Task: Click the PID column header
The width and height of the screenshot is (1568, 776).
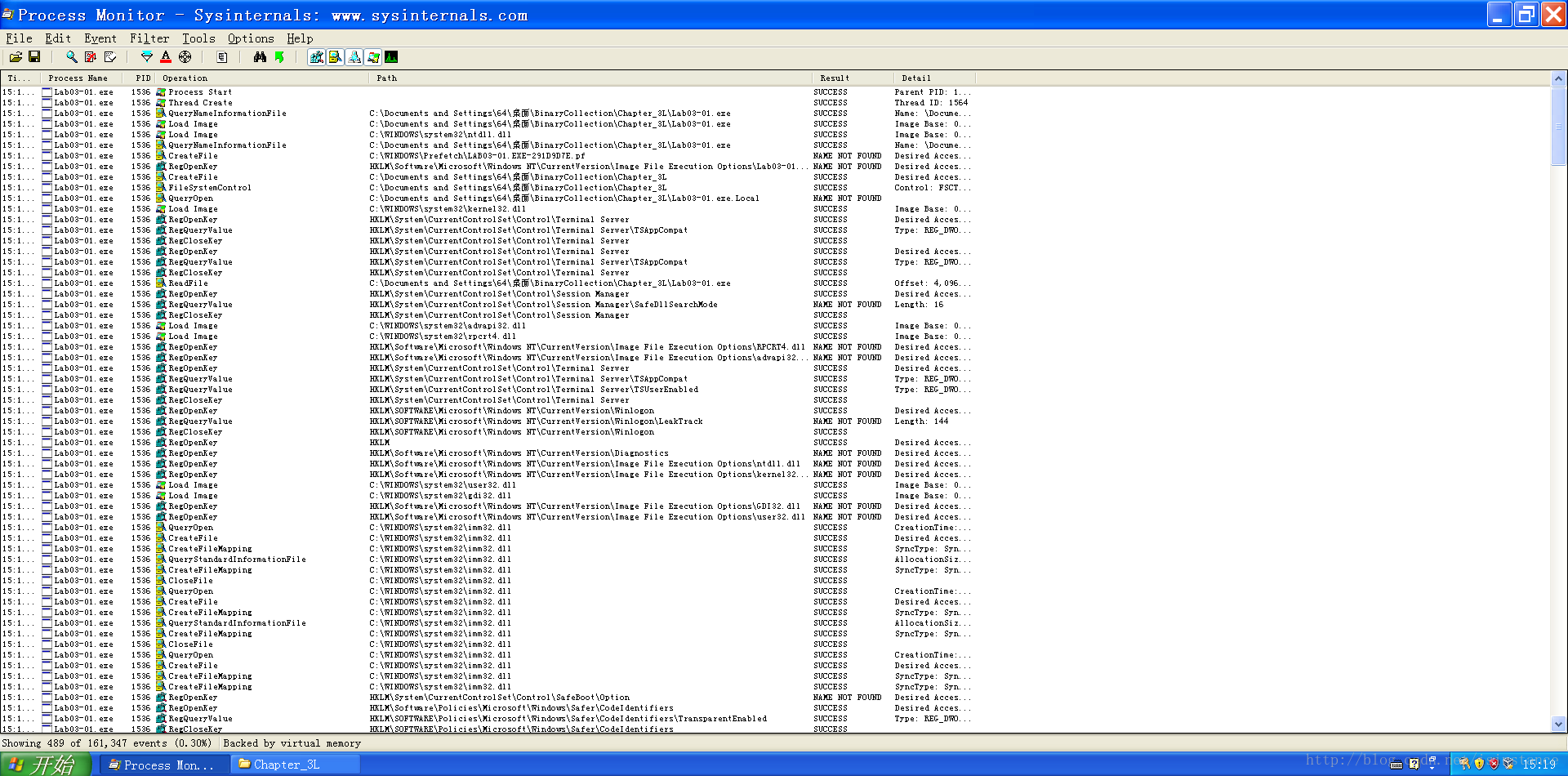Action: (x=139, y=78)
